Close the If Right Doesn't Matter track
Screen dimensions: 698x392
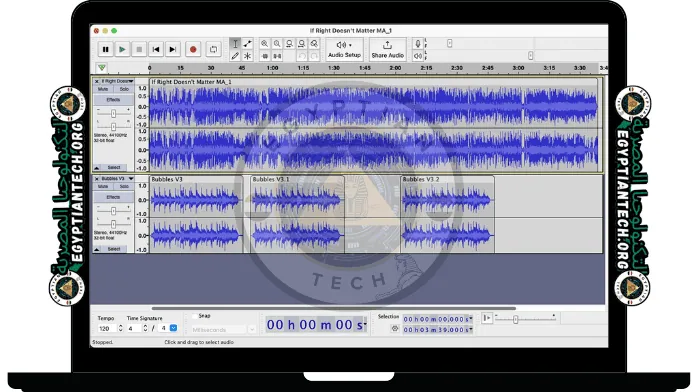[97, 81]
